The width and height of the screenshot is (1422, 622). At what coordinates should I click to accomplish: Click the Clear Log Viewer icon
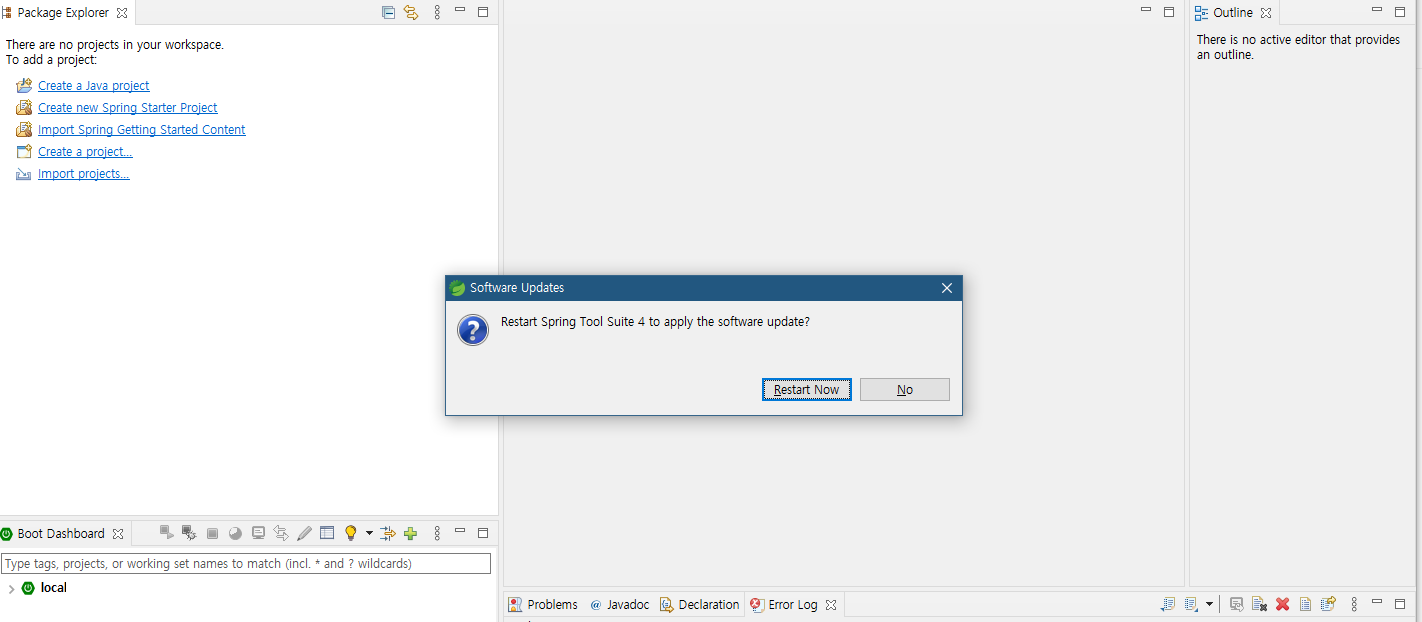[x=1259, y=604]
